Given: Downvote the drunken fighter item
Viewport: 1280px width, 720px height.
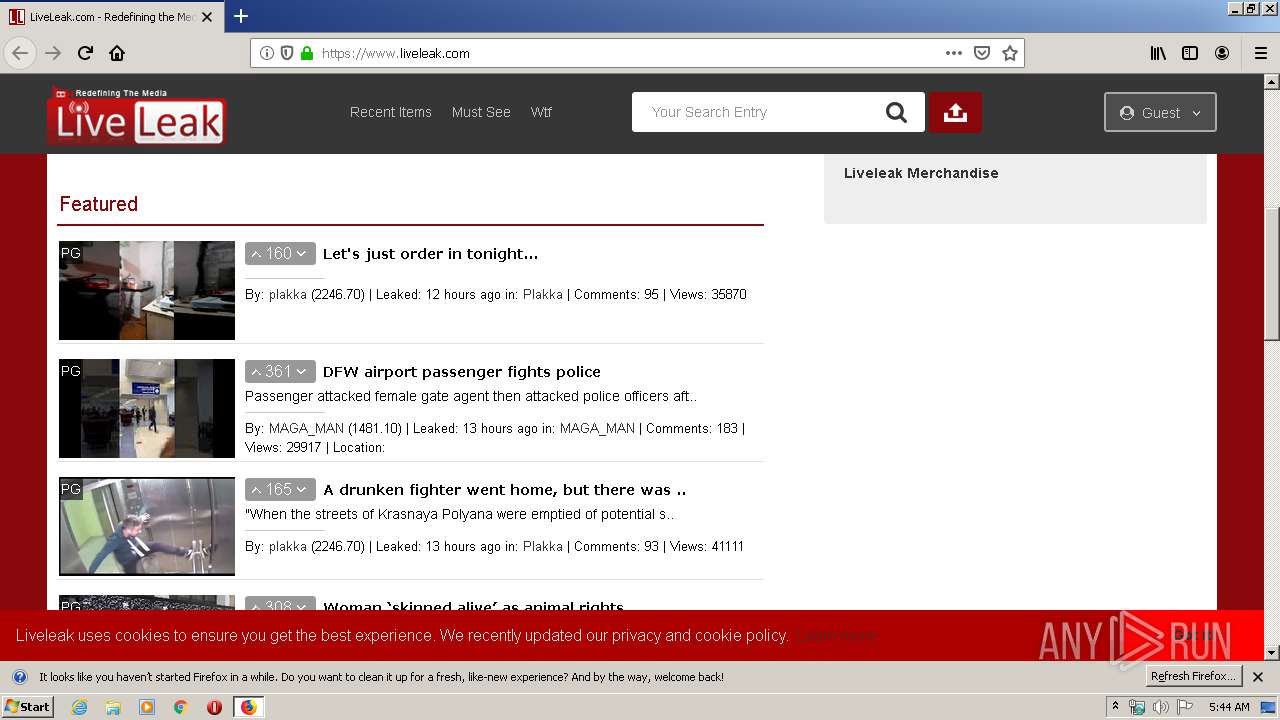Looking at the screenshot, I should tap(301, 490).
